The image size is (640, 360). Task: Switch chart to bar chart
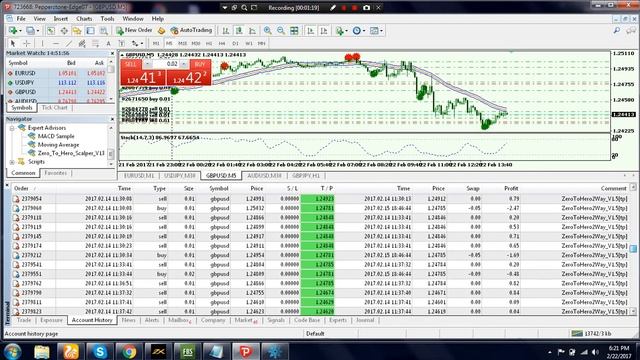point(226,31)
